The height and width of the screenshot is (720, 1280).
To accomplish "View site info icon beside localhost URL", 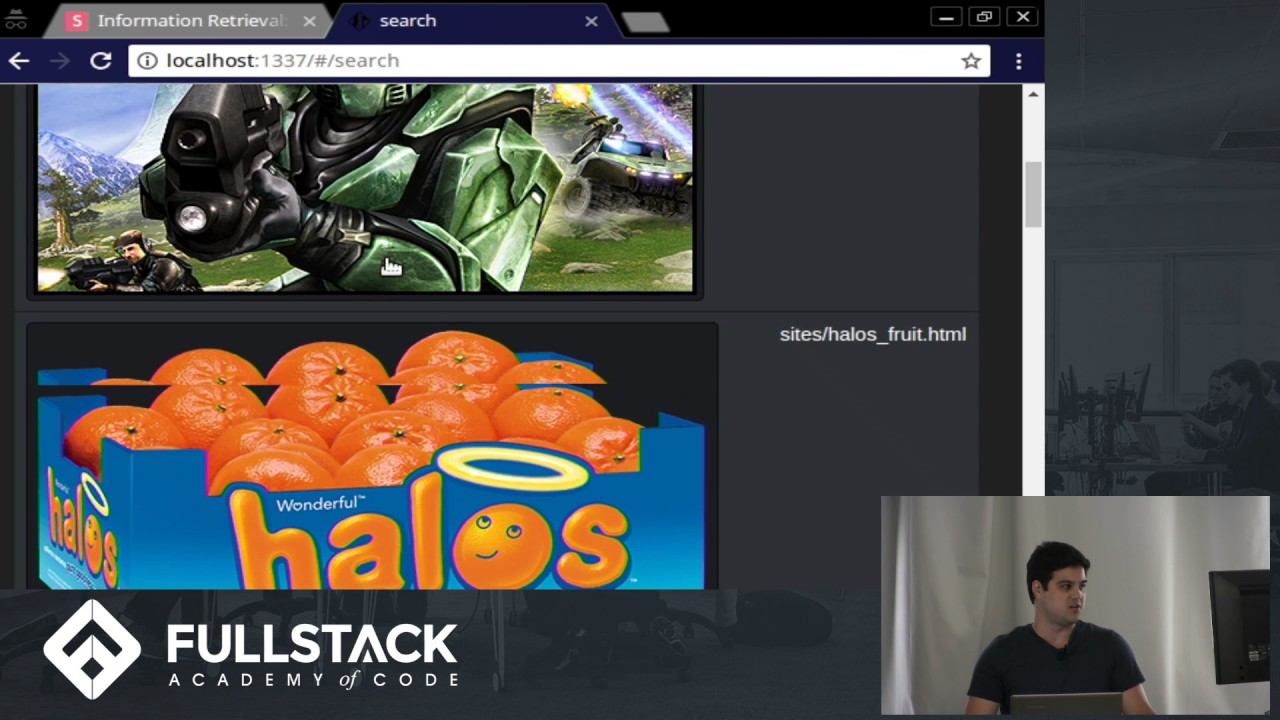I will pos(147,61).
